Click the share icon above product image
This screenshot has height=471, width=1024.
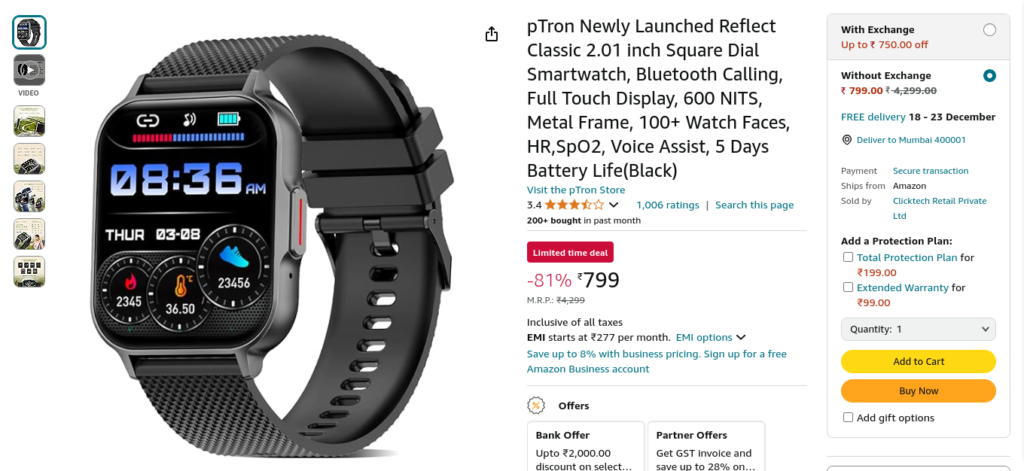click(x=492, y=34)
